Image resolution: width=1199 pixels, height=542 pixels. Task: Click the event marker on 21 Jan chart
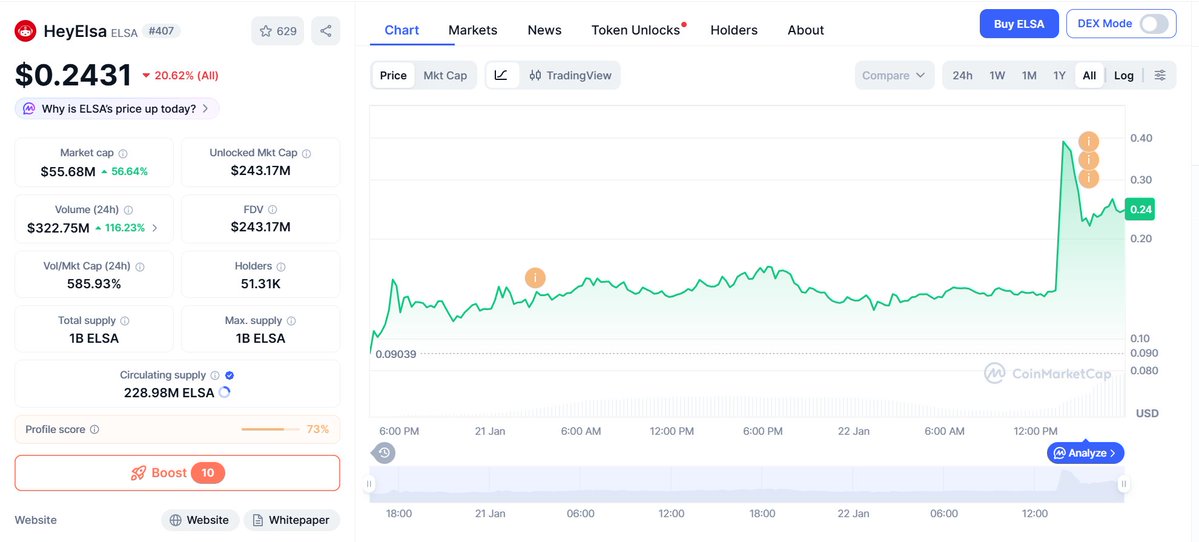[535, 277]
